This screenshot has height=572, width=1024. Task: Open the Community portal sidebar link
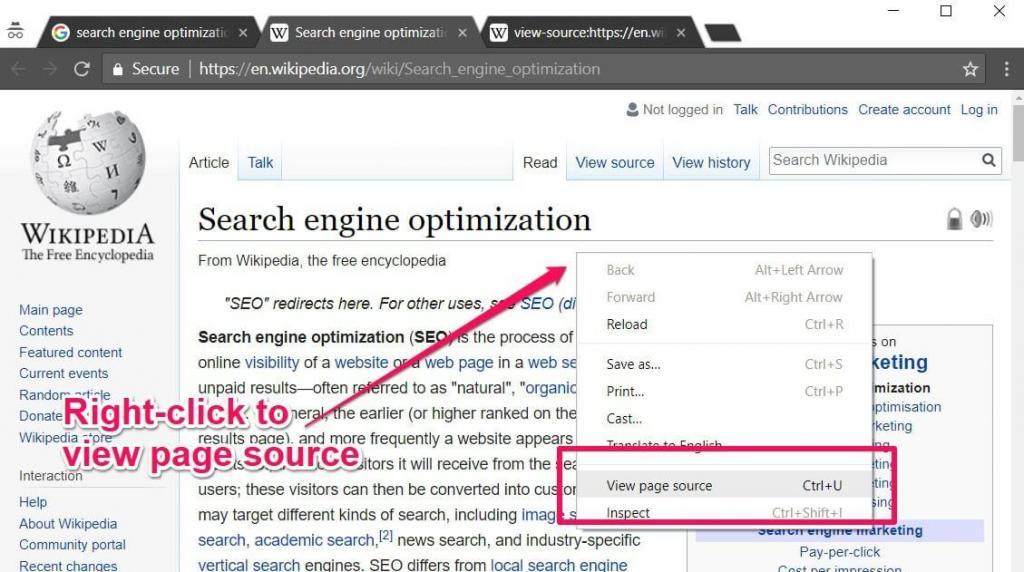pyautogui.click(x=72, y=545)
